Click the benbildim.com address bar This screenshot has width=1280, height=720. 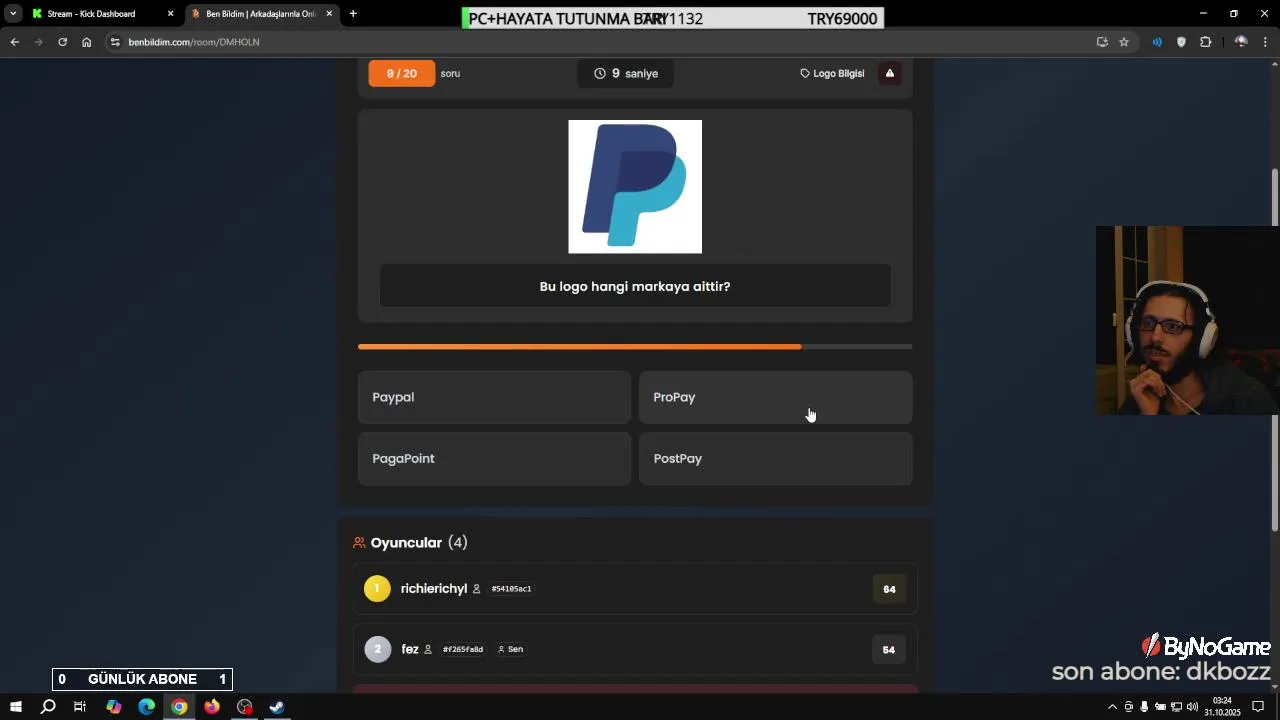(600, 42)
